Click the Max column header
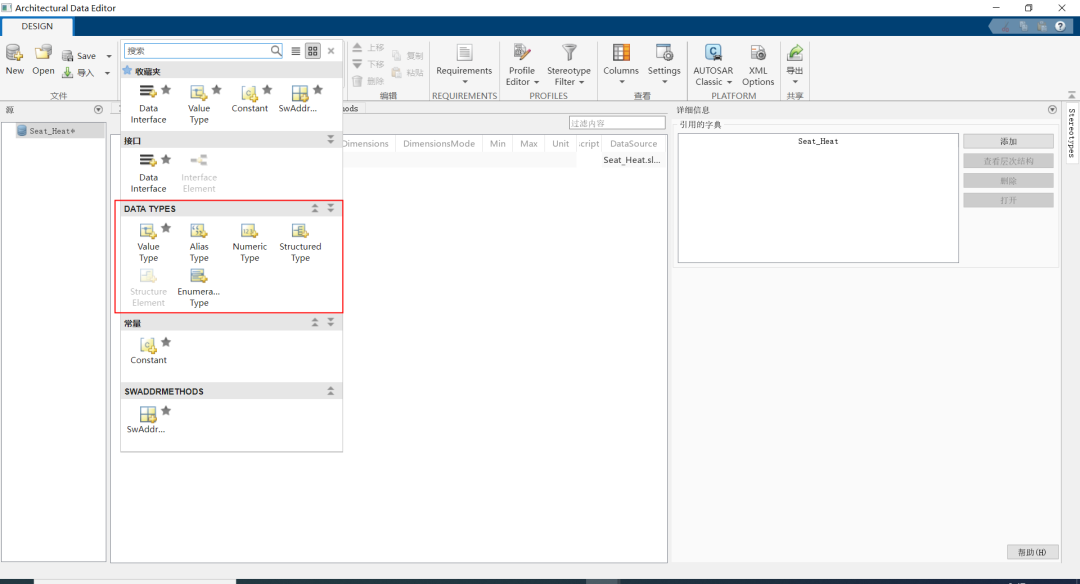This screenshot has width=1080, height=584. click(529, 143)
